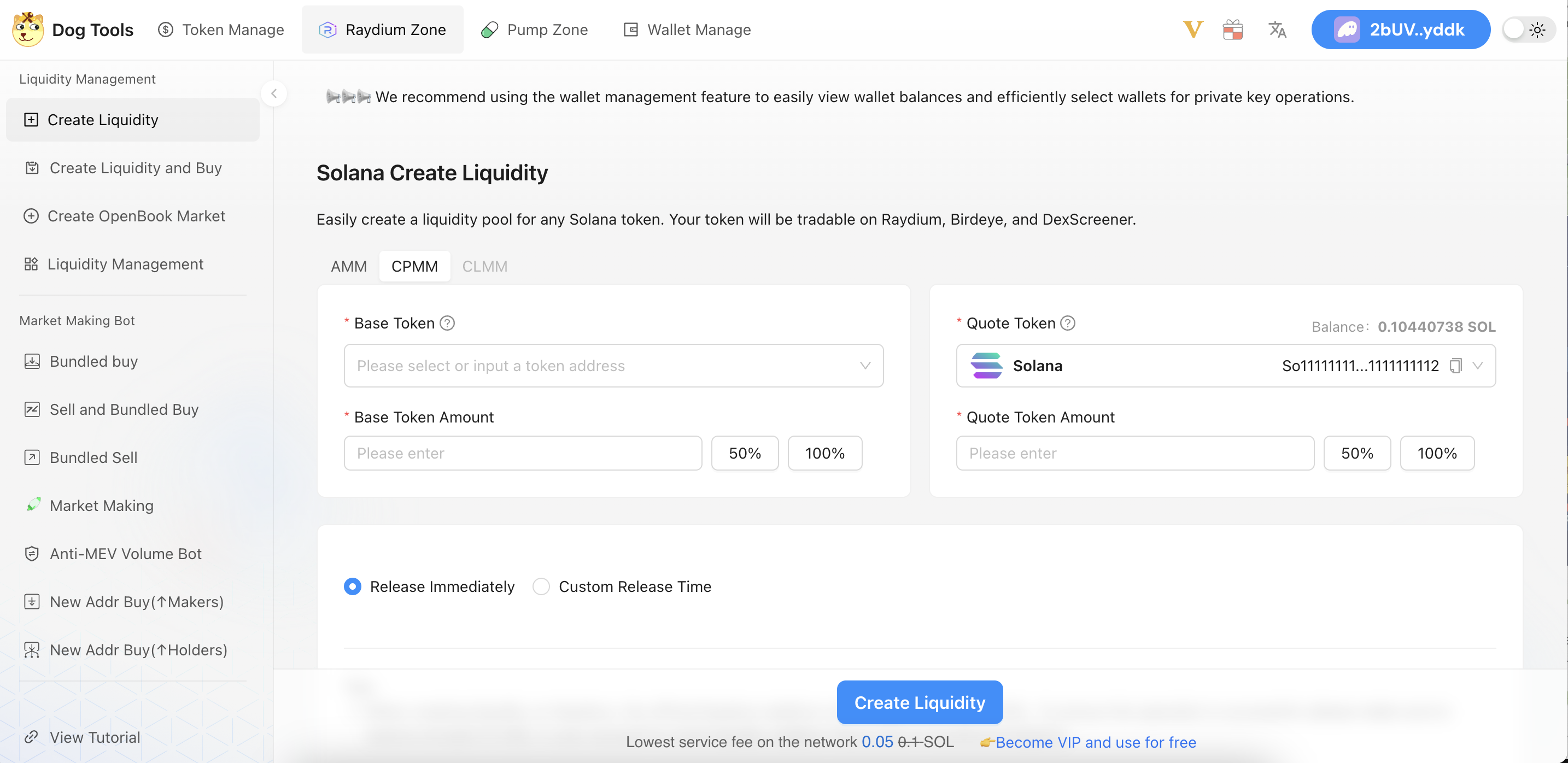Click the sun theme icon

tap(1537, 30)
